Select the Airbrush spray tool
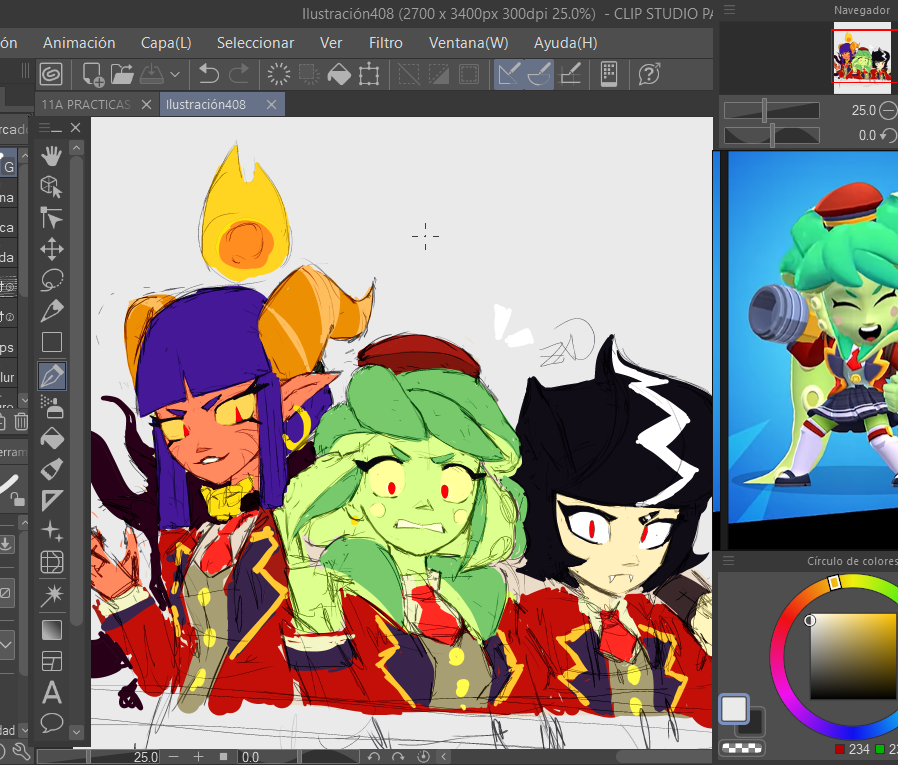The height and width of the screenshot is (765, 898). pos(52,407)
